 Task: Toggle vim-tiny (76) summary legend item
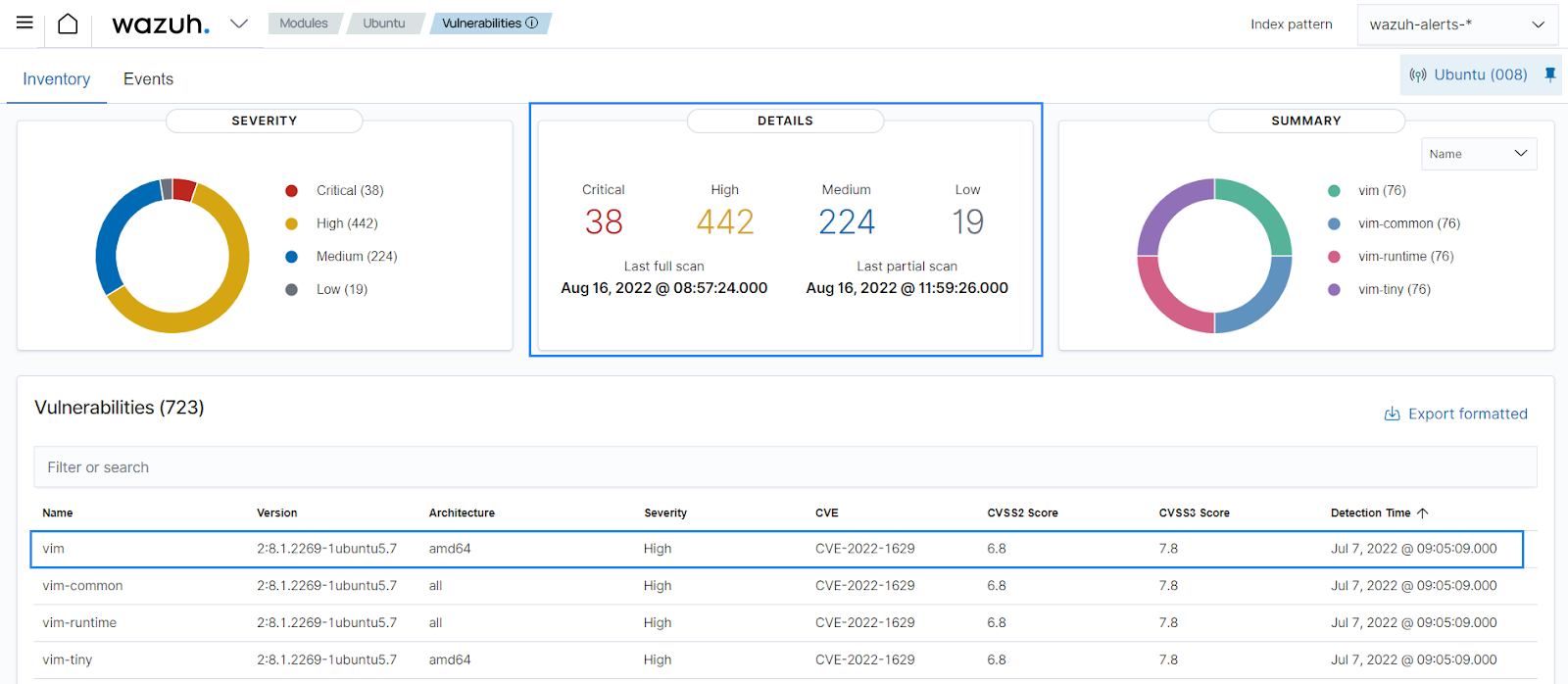point(1380,290)
